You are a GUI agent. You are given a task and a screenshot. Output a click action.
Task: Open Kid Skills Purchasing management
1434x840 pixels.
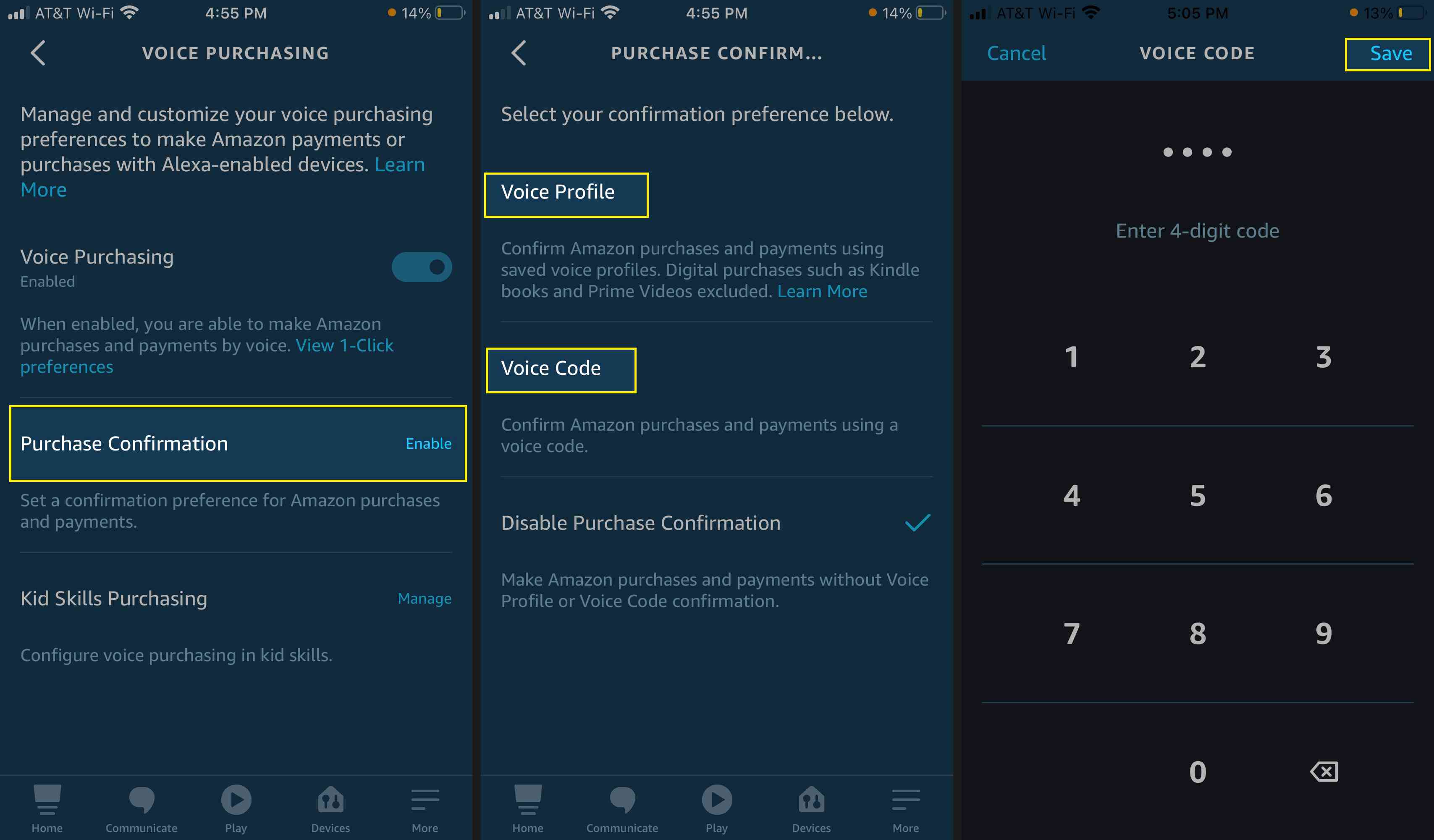click(x=424, y=599)
